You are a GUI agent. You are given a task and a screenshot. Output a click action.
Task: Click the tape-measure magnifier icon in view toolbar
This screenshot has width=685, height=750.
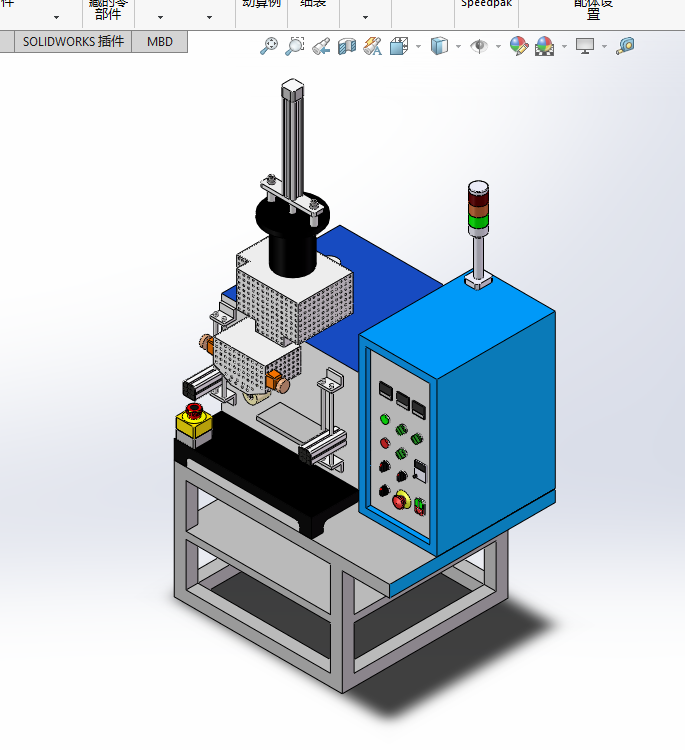click(x=625, y=46)
